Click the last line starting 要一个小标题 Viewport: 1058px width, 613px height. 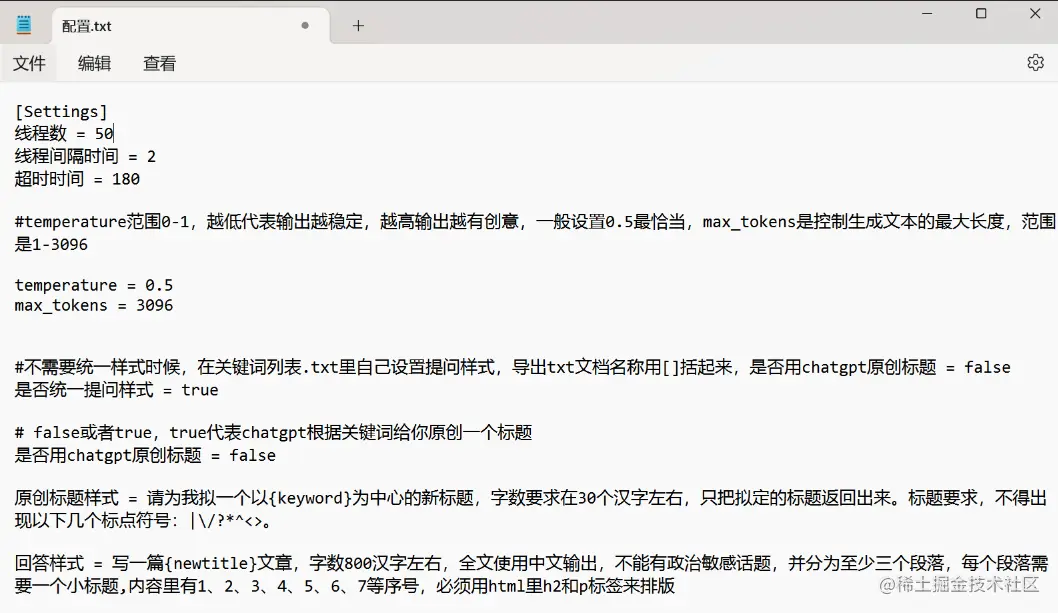345,586
